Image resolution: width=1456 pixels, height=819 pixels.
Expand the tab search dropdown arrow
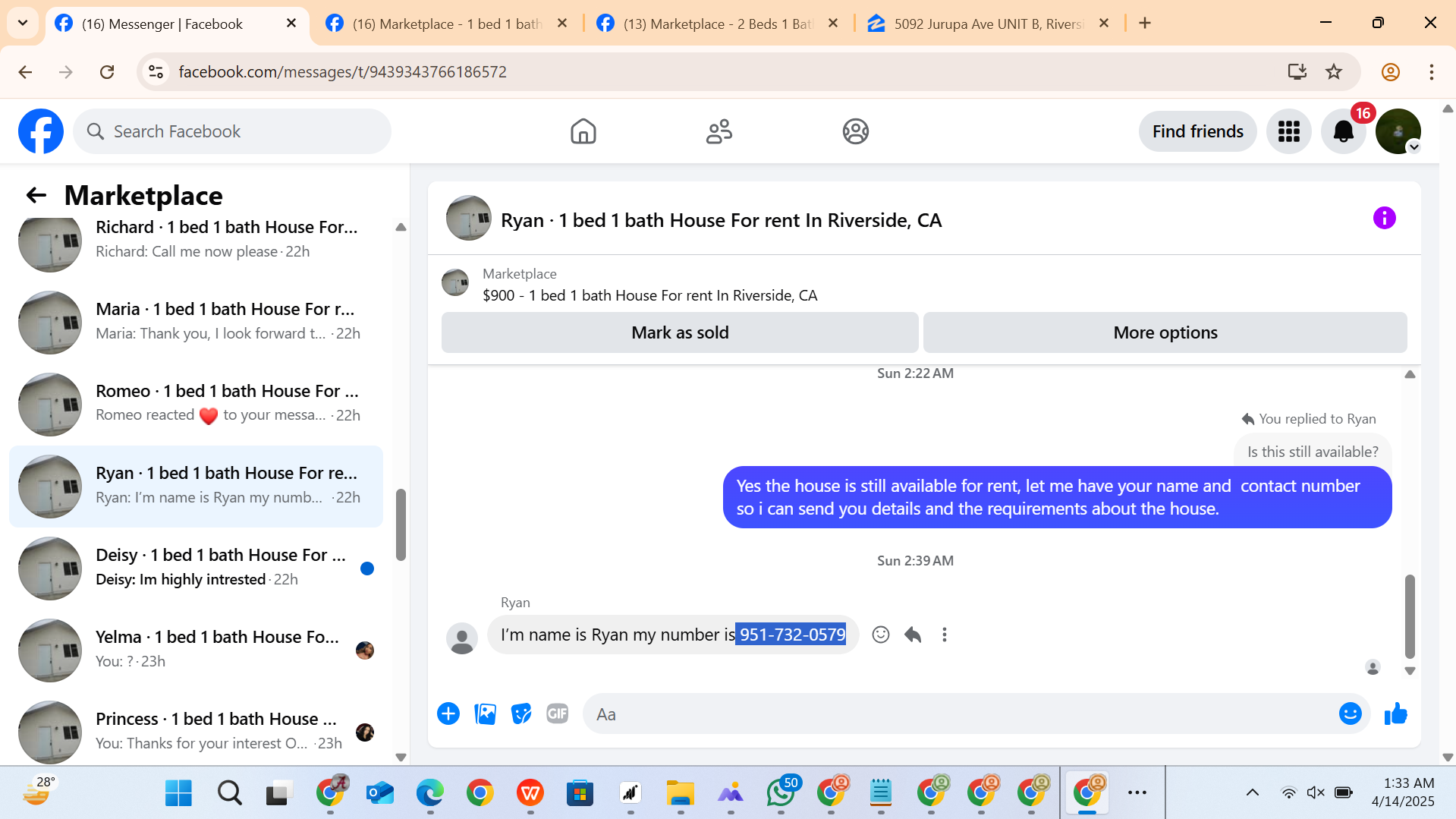pyautogui.click(x=23, y=24)
